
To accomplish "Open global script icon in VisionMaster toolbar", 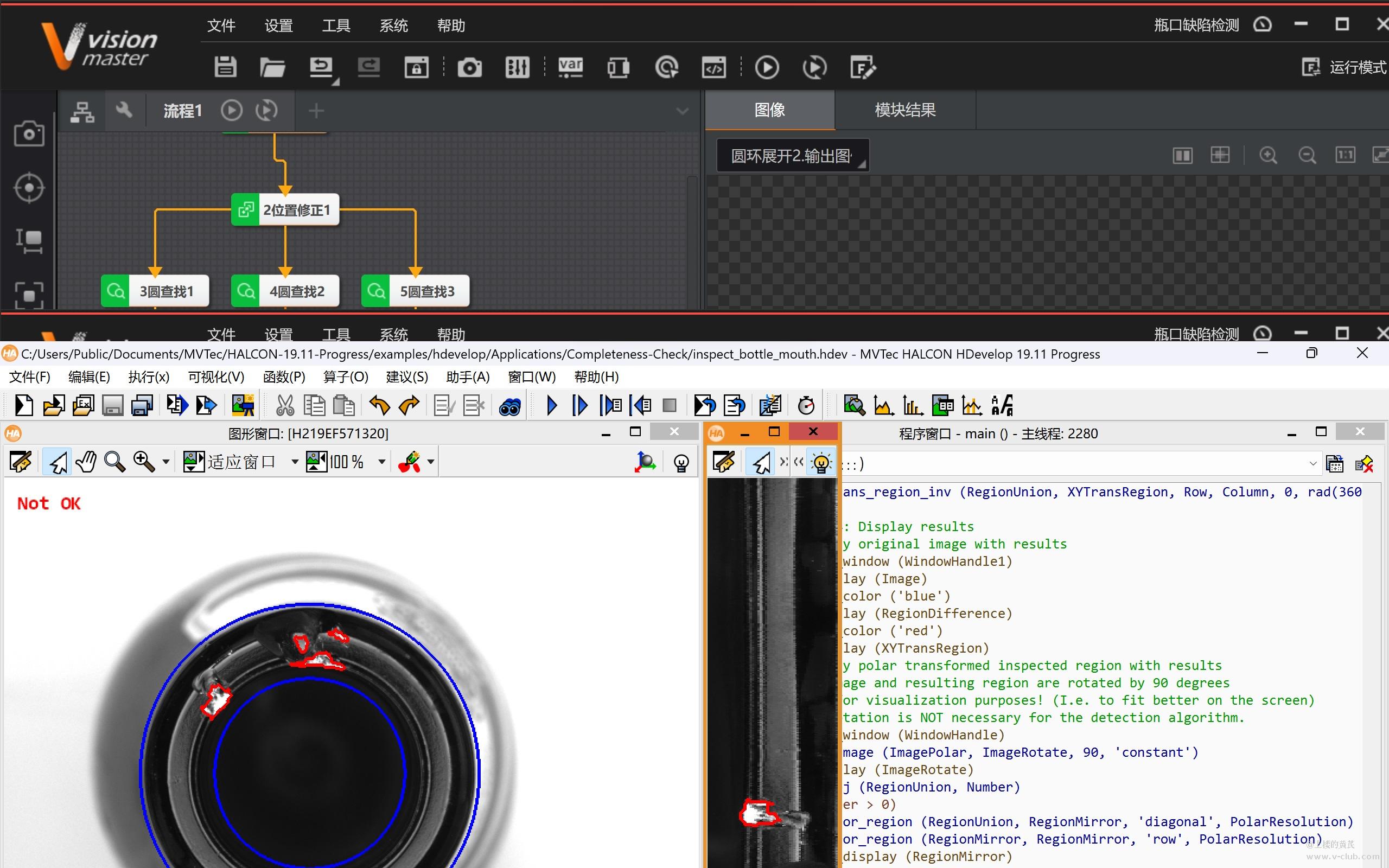I will [x=713, y=68].
